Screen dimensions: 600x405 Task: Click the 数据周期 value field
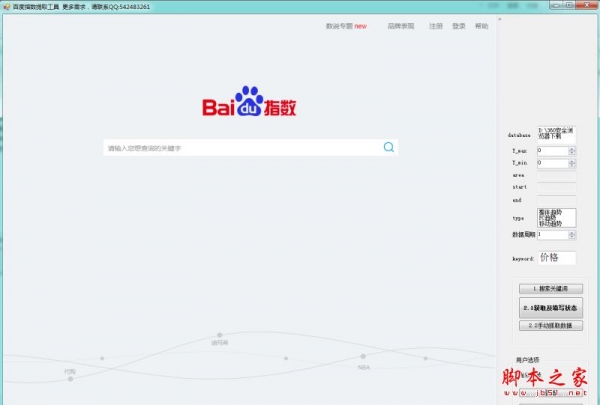(553, 235)
